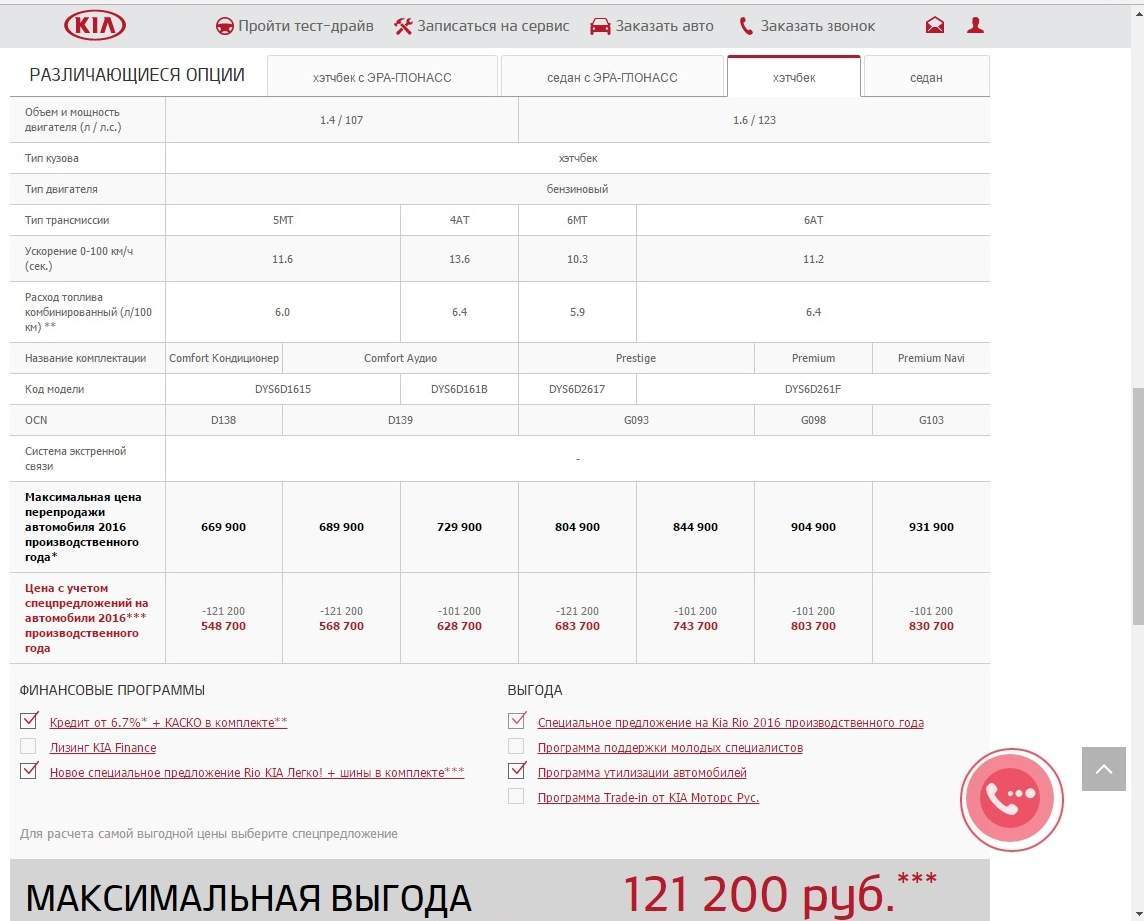Click the 683 700 discounted price
Image resolution: width=1144 pixels, height=921 pixels.
click(x=577, y=626)
